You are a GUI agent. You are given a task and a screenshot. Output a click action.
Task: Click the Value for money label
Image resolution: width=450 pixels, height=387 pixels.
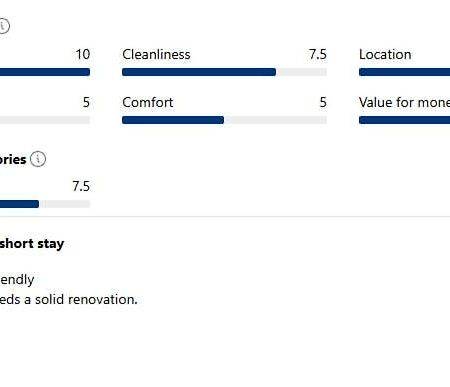pos(405,102)
